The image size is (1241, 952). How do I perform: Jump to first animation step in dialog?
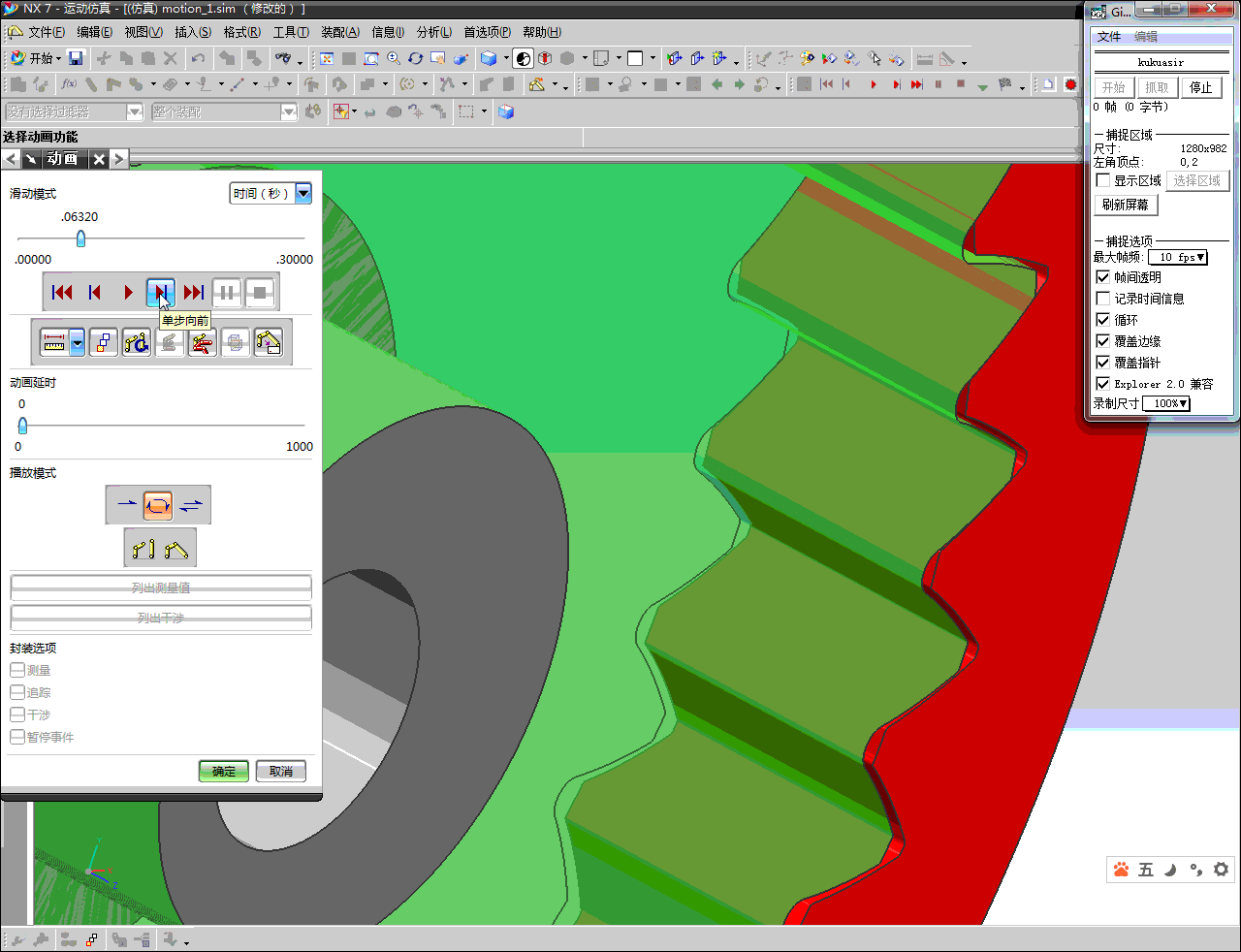tap(62, 292)
